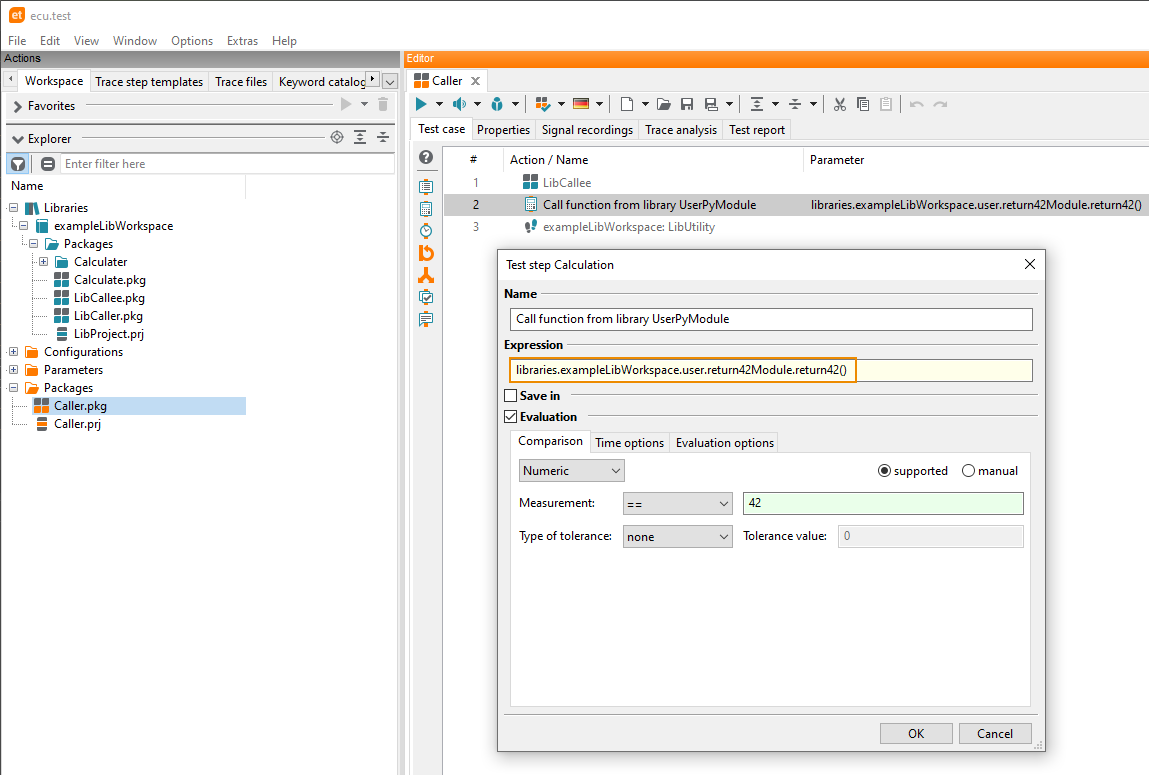Click the orange branch icon in side strip
The image size is (1149, 775).
426,275
